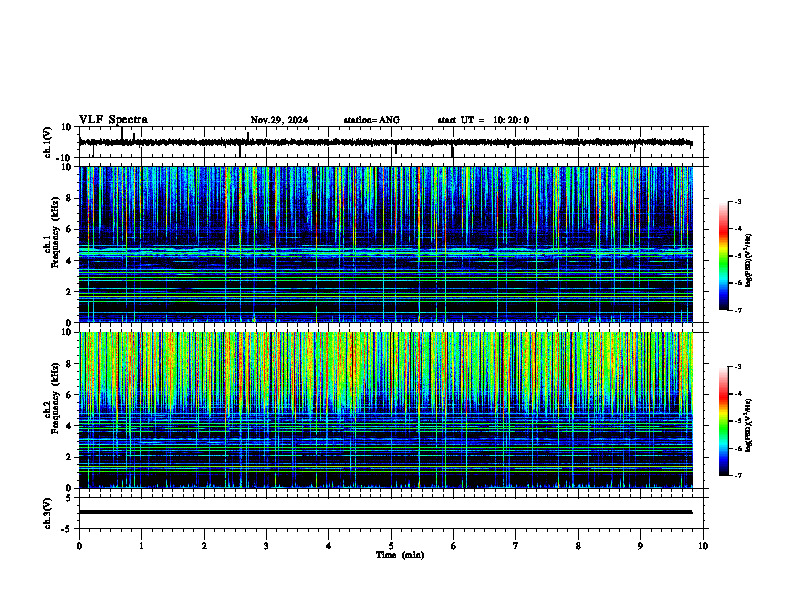Select the "start UT = 10:20:0" text

[x=483, y=120]
